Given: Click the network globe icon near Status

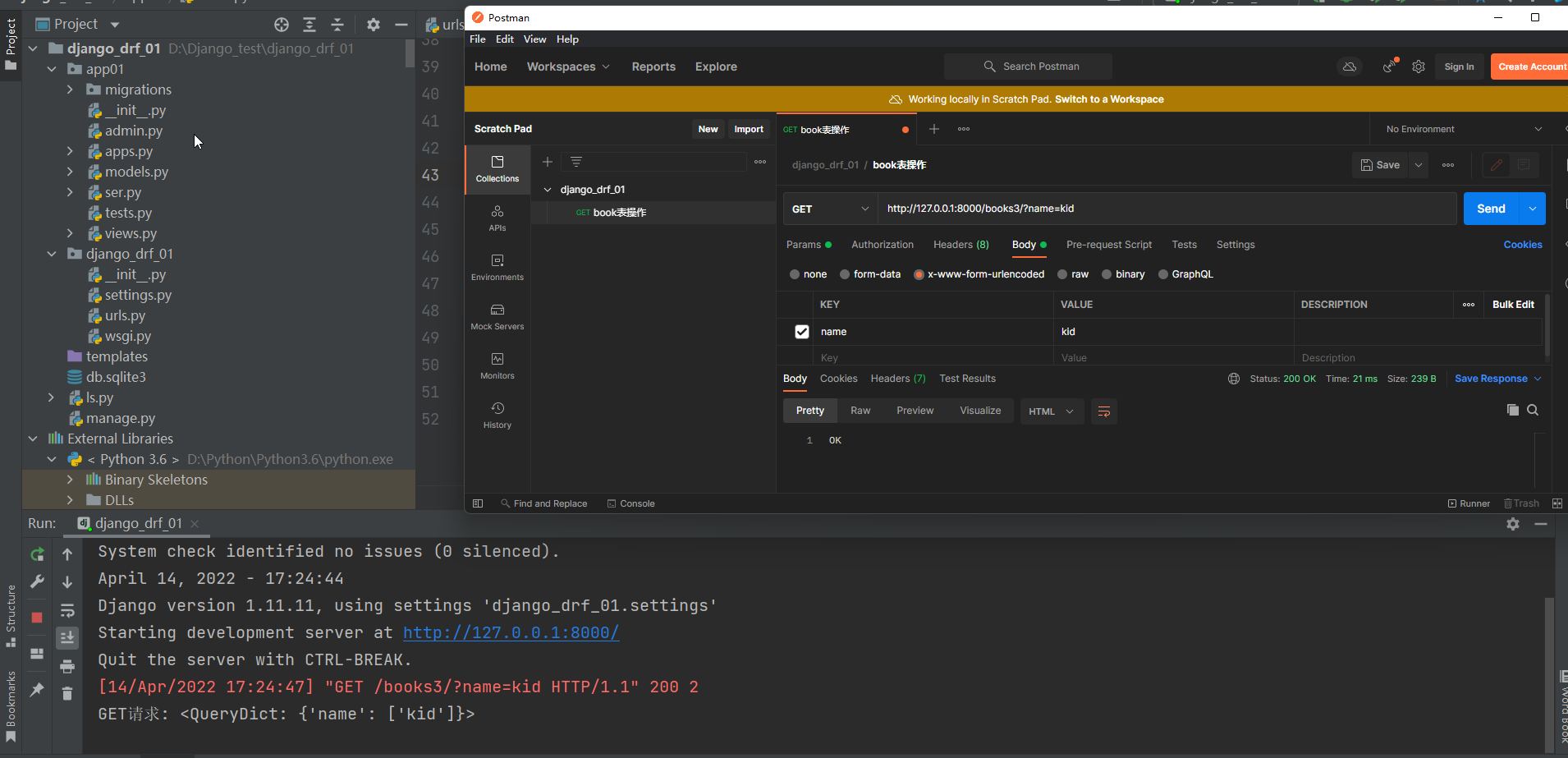Looking at the screenshot, I should [x=1234, y=379].
